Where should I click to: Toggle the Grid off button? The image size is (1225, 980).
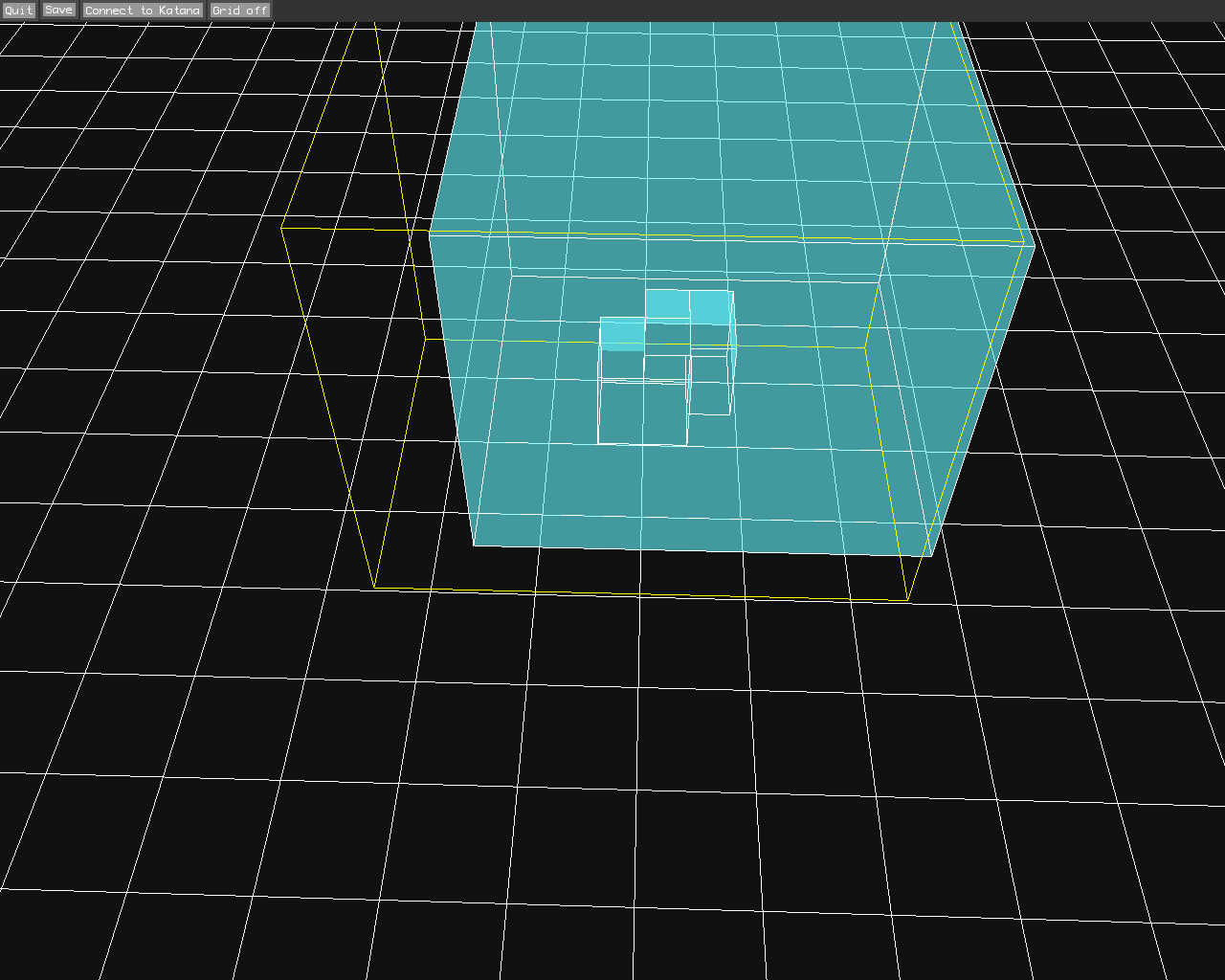click(x=240, y=11)
